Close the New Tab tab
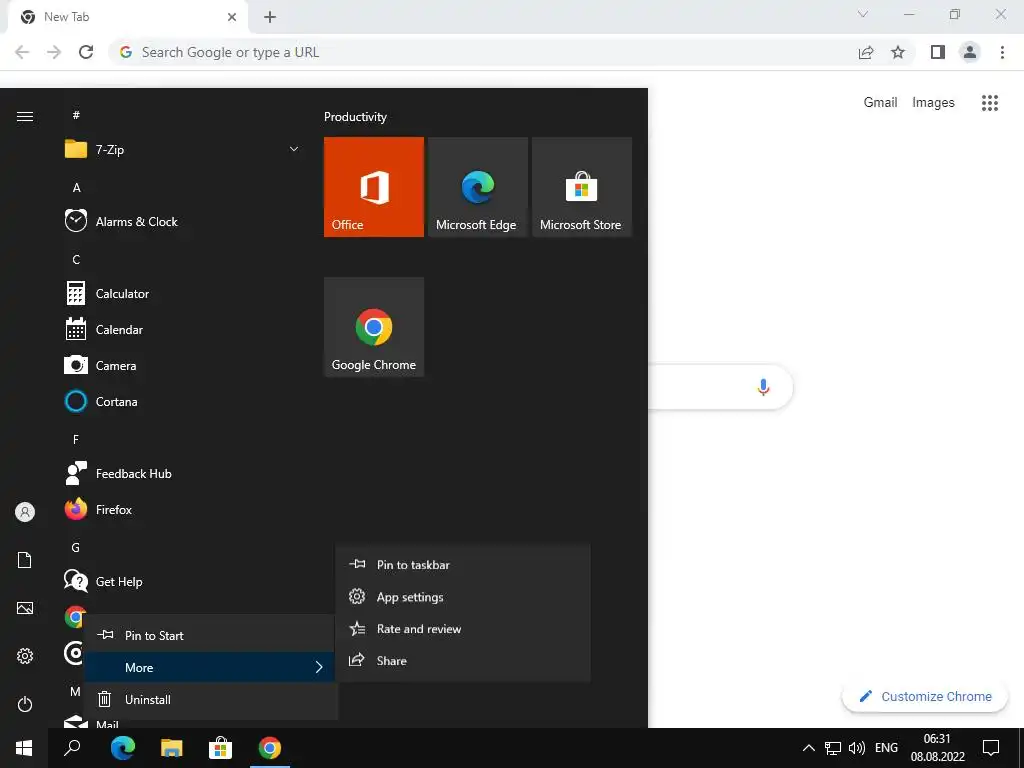Image resolution: width=1024 pixels, height=768 pixels. click(x=232, y=17)
